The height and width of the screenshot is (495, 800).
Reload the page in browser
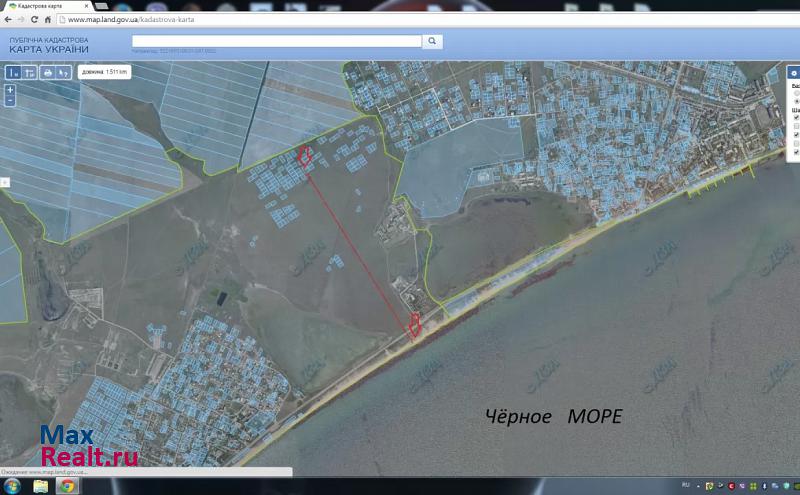coord(37,19)
